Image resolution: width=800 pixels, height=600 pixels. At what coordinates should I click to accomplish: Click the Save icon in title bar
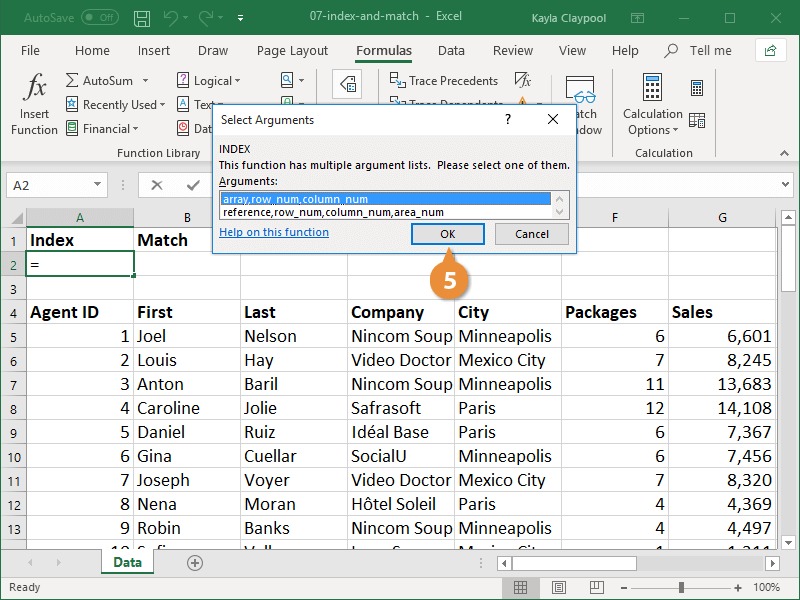(x=143, y=18)
